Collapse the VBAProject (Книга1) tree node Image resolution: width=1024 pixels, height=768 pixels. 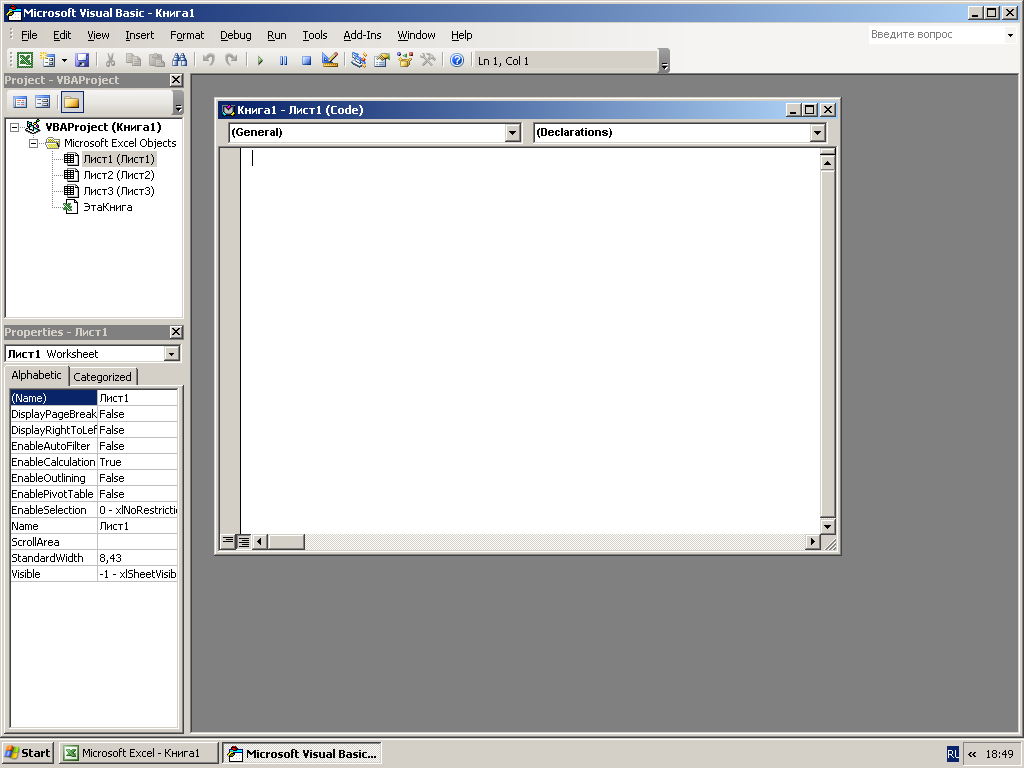click(x=14, y=127)
